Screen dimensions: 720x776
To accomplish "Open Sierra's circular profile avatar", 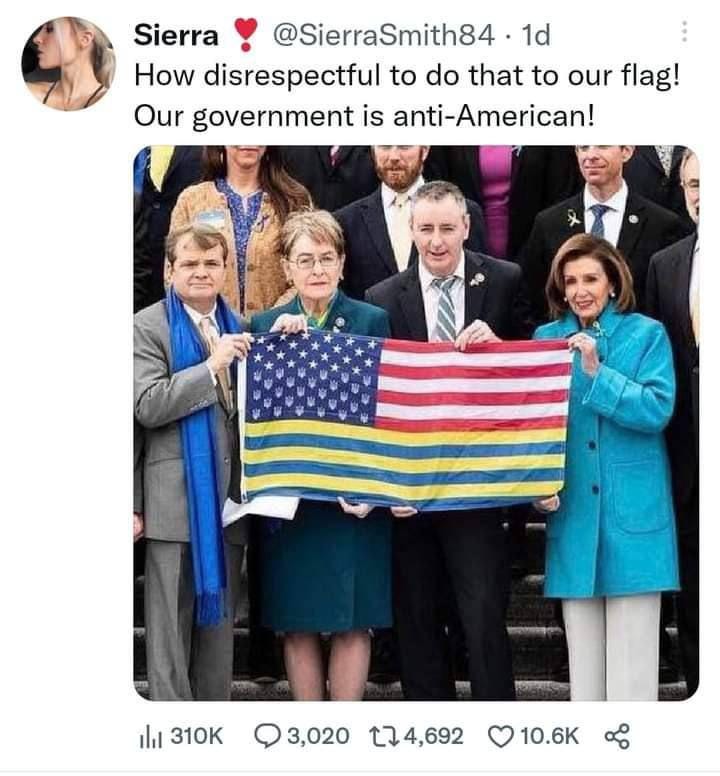I will pyautogui.click(x=68, y=63).
